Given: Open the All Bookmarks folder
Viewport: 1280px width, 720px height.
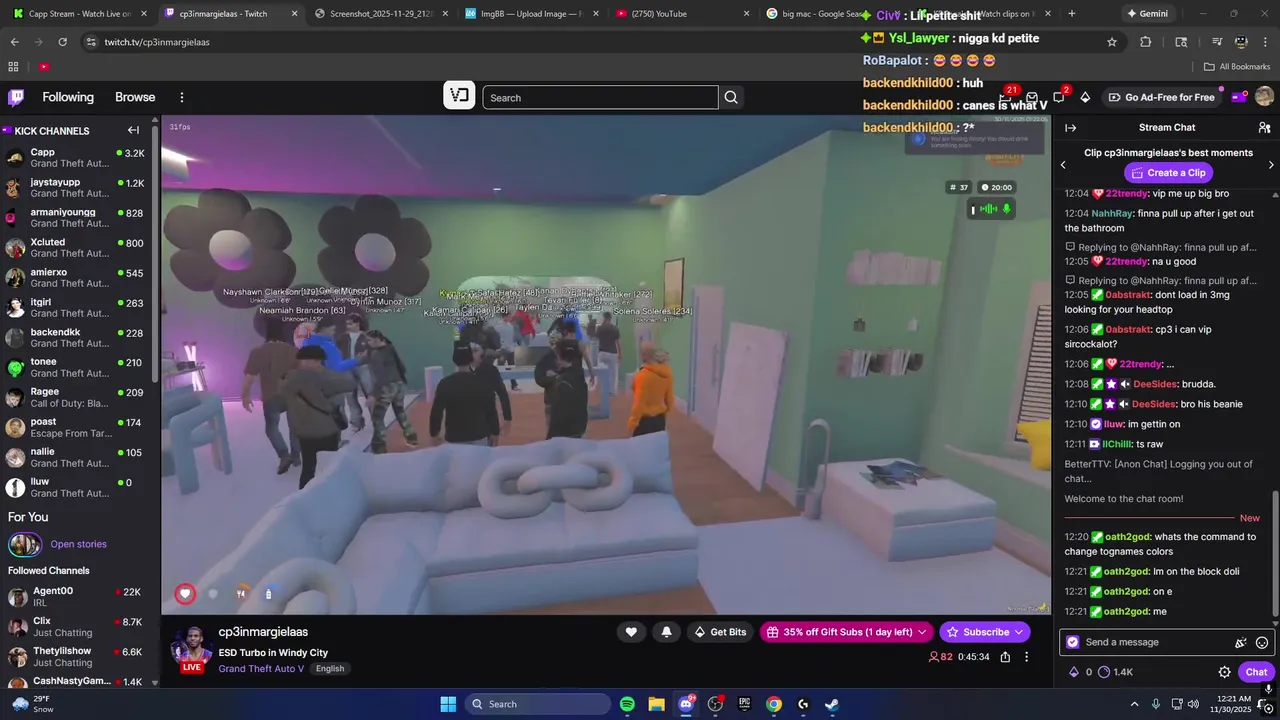Looking at the screenshot, I should click(x=1237, y=66).
